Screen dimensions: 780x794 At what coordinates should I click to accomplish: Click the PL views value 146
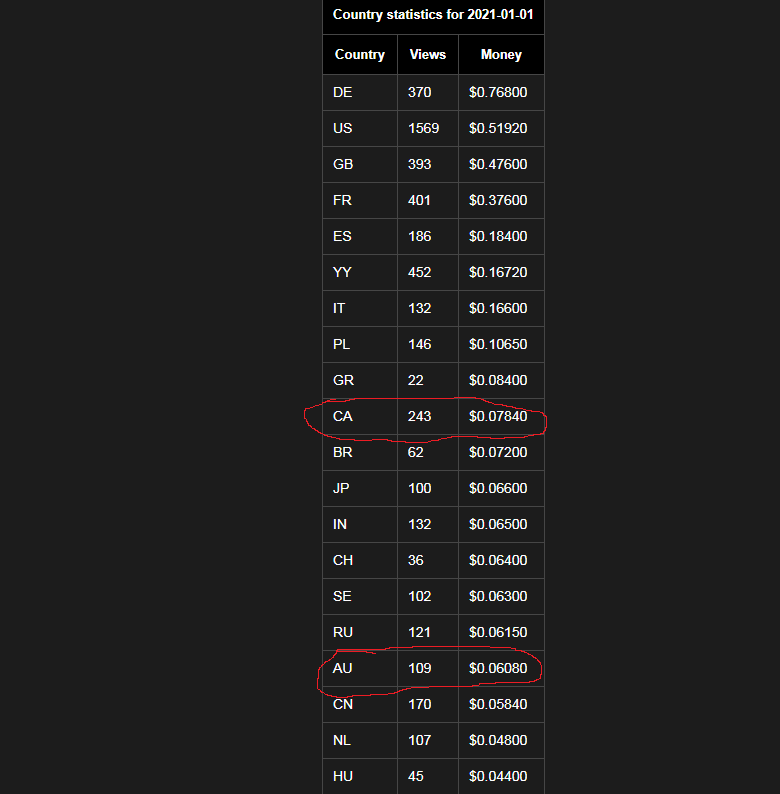[x=420, y=344]
